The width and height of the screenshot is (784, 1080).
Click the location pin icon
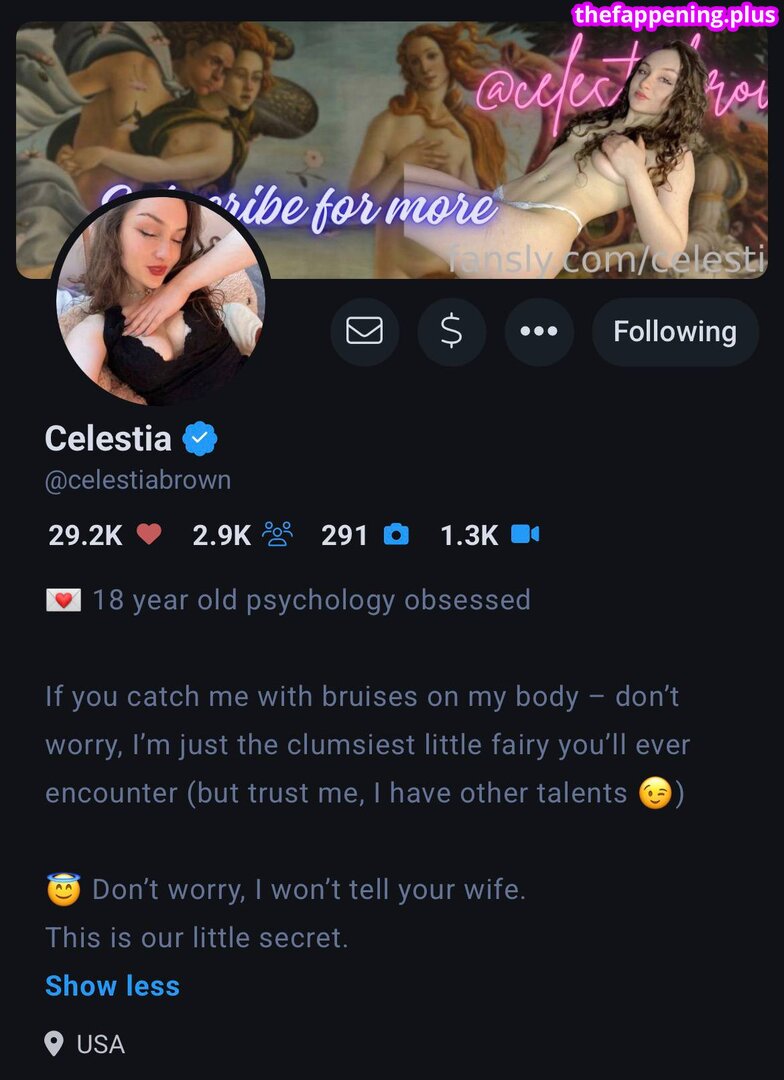point(55,1045)
